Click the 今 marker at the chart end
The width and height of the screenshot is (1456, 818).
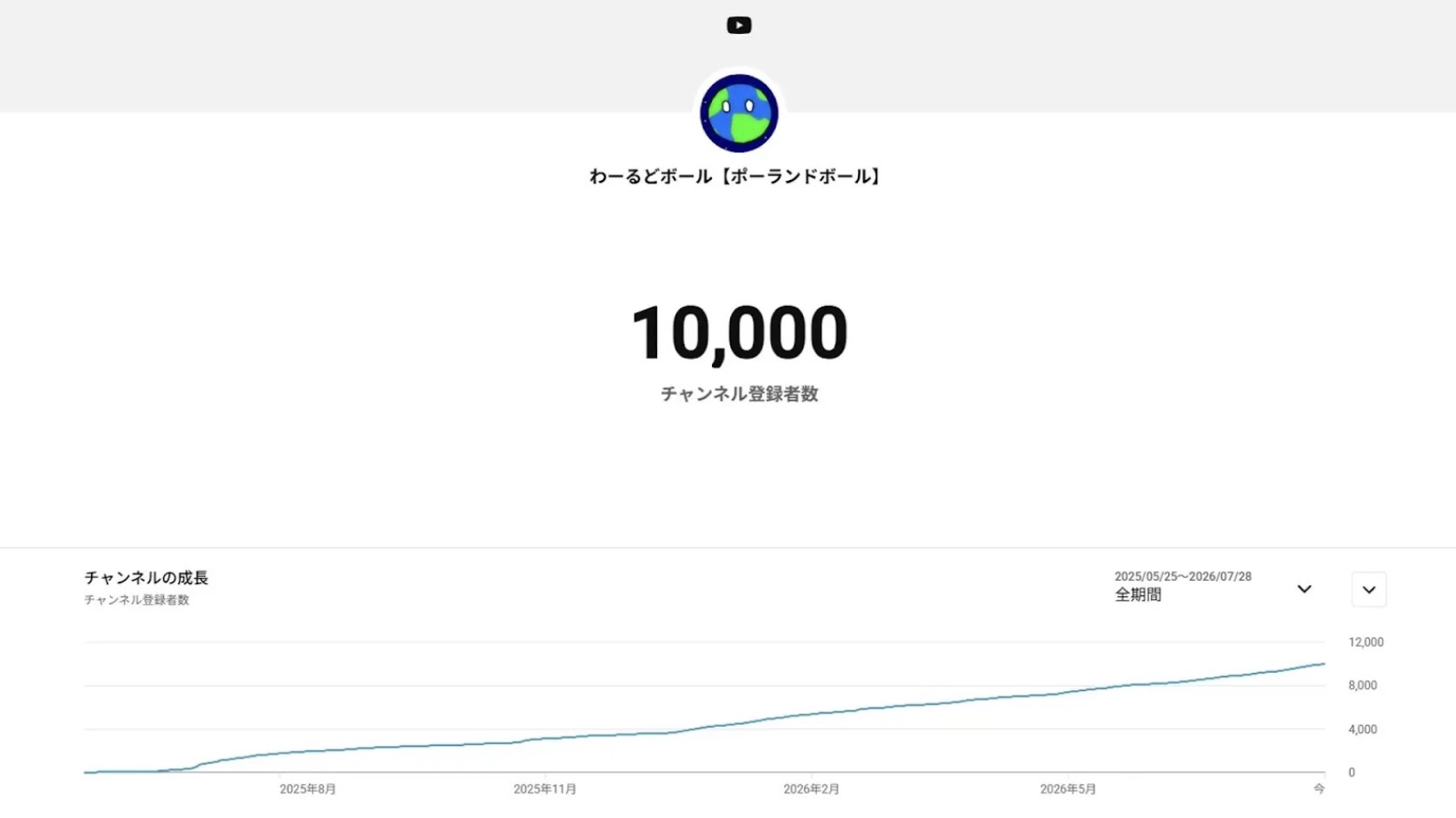(1319, 788)
